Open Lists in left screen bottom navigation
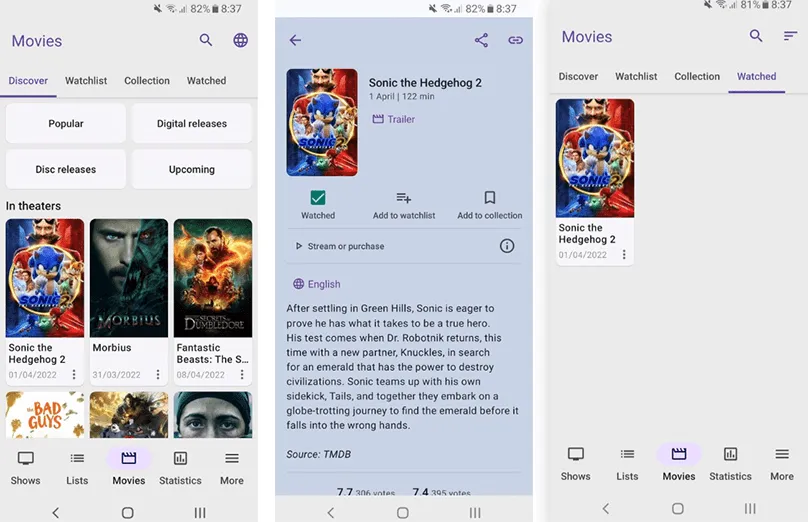Screen dimensions: 808x522 (77, 468)
